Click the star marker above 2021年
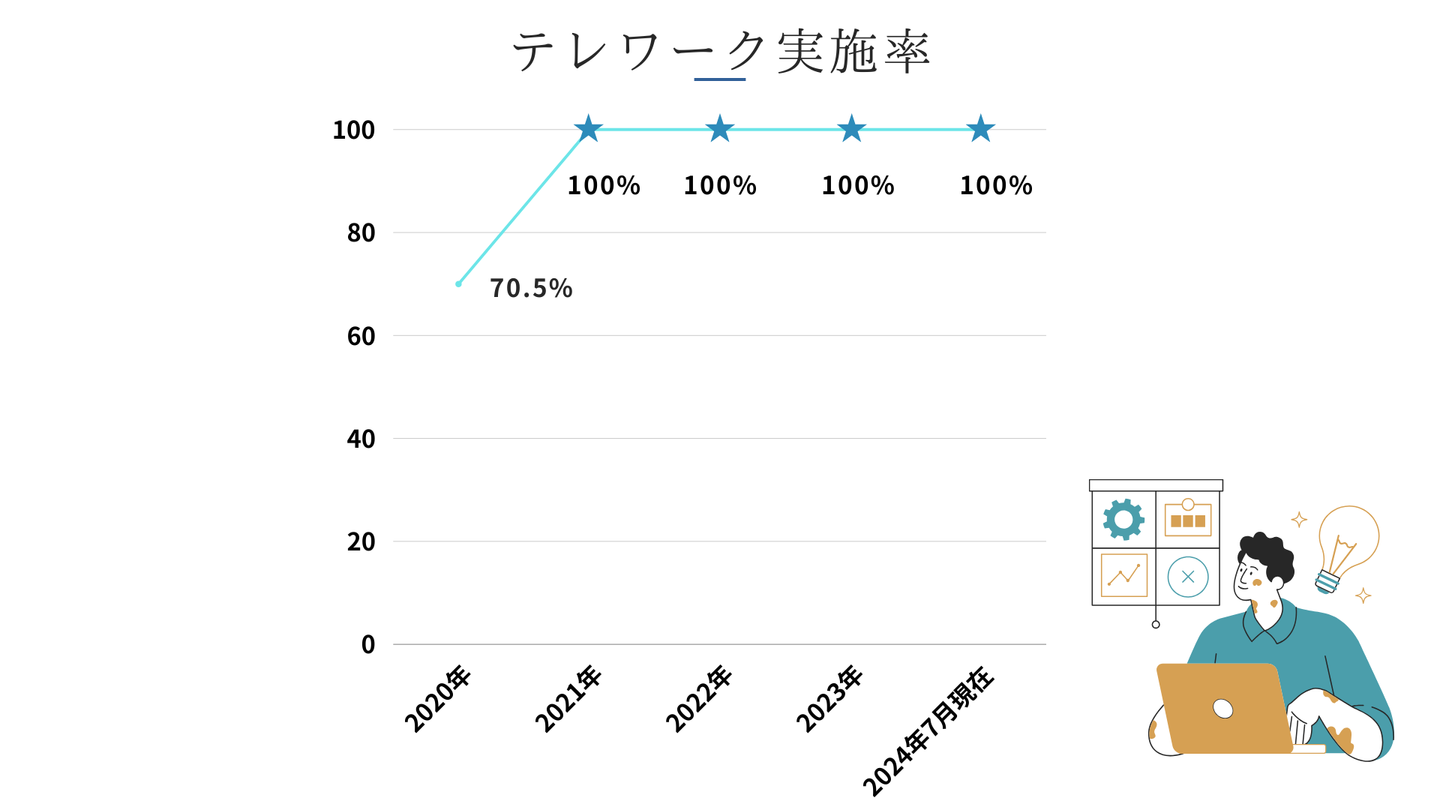1440x810 pixels. click(x=589, y=129)
